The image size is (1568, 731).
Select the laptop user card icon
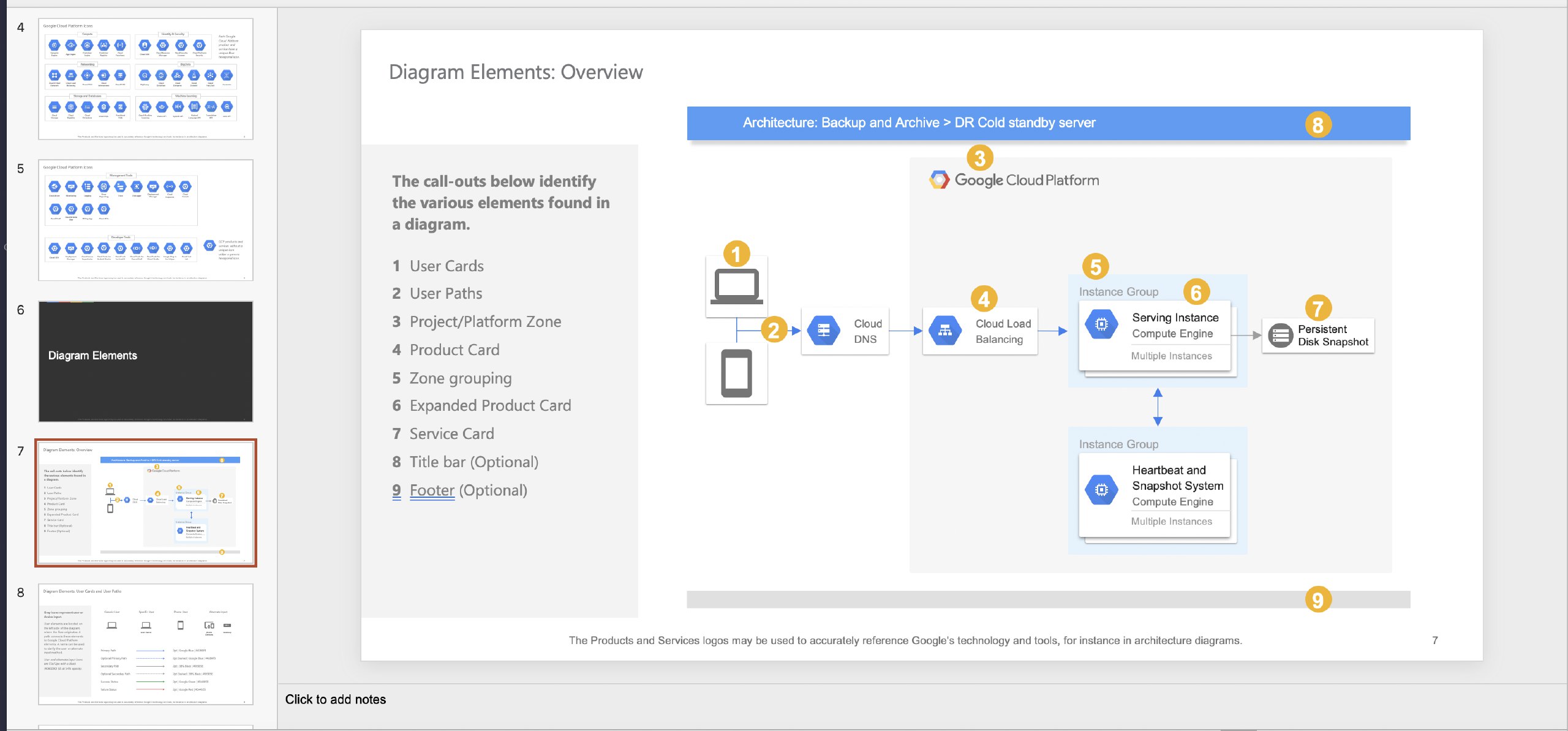pos(736,287)
